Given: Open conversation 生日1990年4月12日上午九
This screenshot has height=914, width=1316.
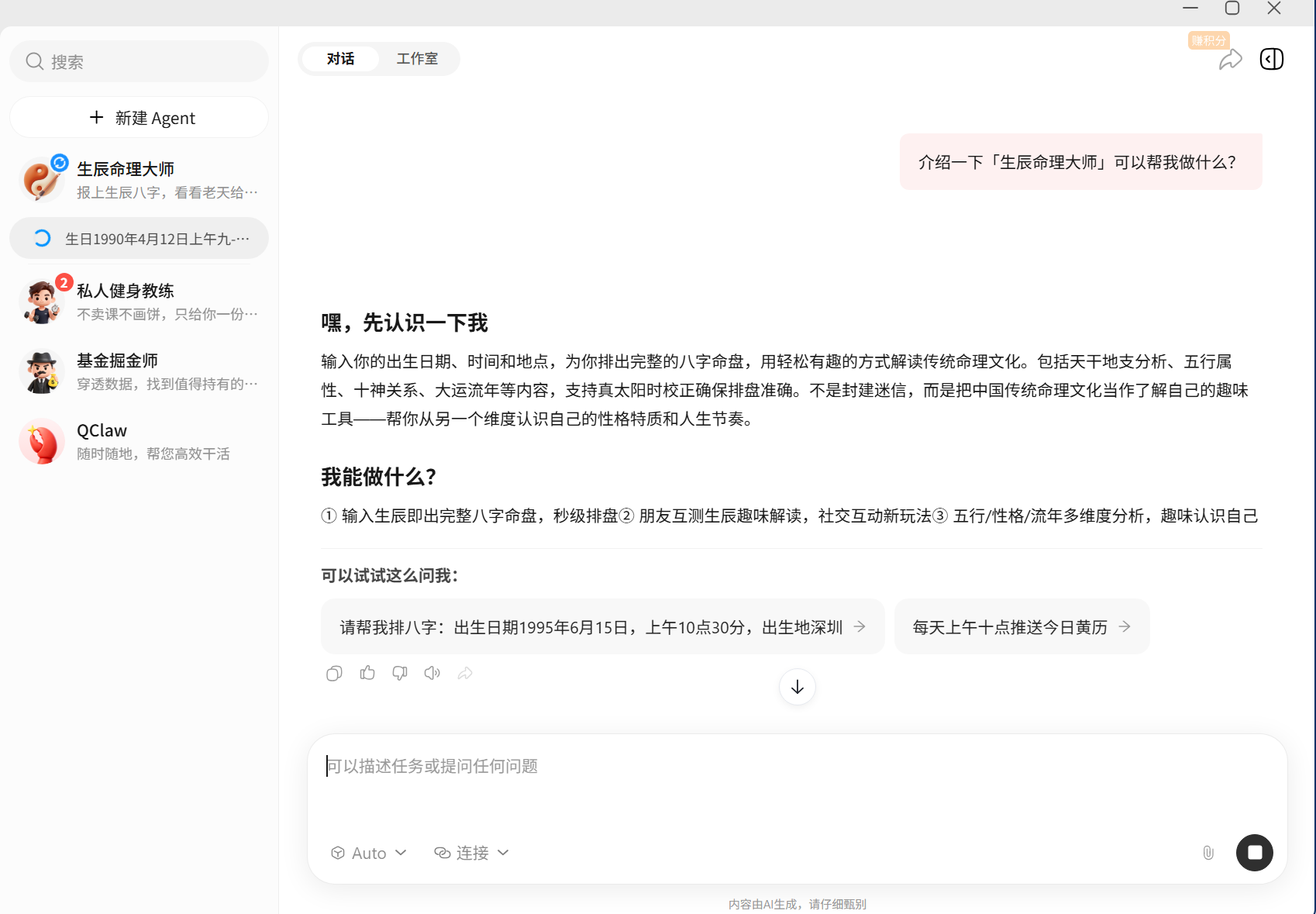Looking at the screenshot, I should (140, 238).
